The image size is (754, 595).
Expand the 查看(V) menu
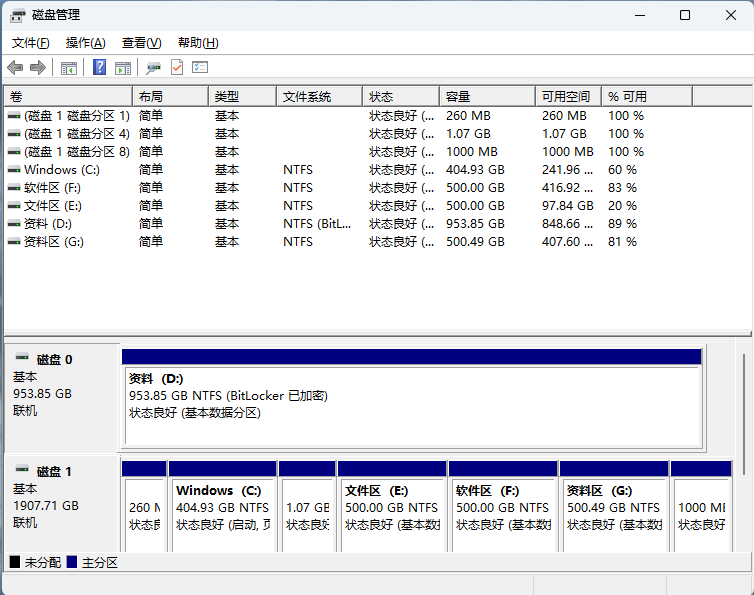[x=141, y=43]
